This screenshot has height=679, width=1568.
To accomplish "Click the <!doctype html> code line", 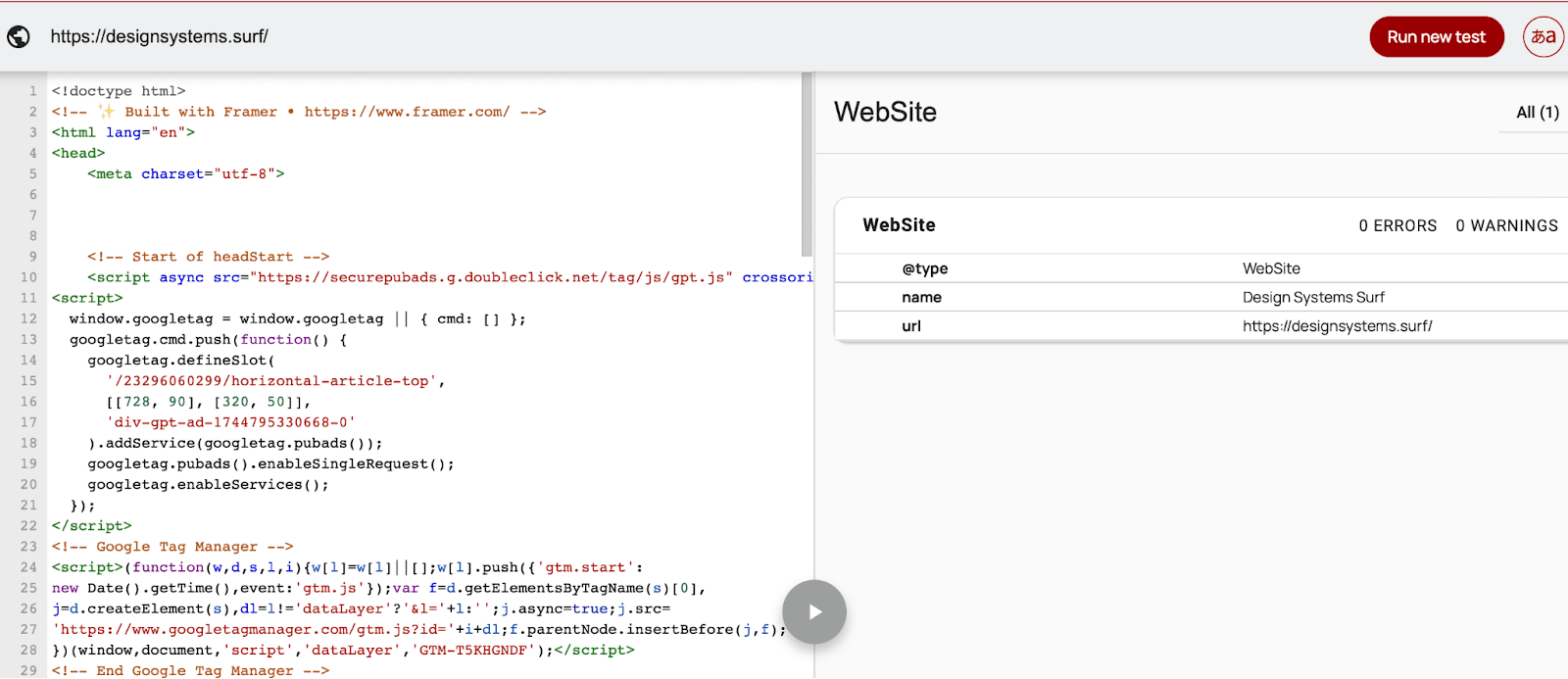I will coord(119,91).
